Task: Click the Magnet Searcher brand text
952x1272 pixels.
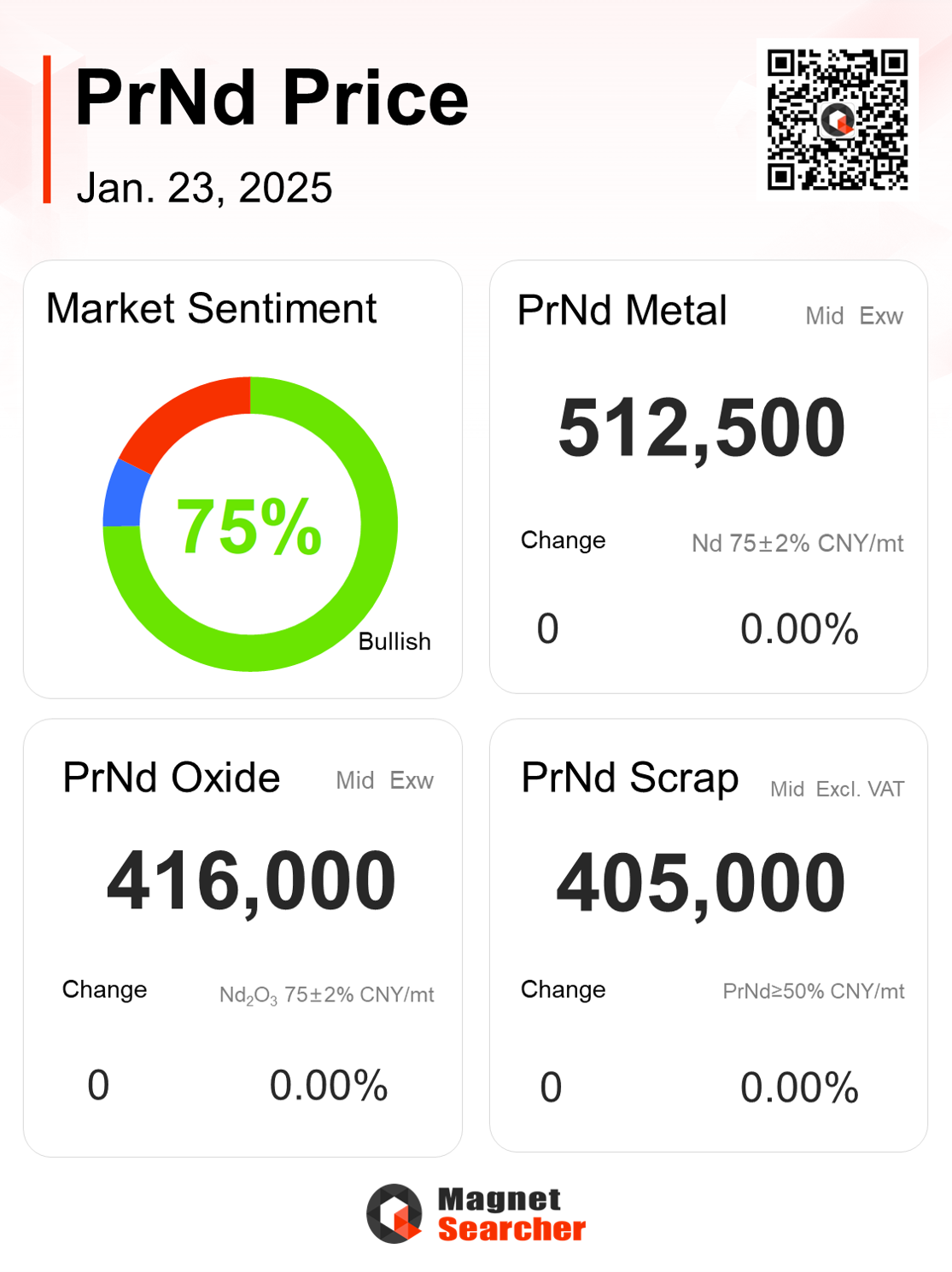Action: pyautogui.click(x=511, y=1214)
